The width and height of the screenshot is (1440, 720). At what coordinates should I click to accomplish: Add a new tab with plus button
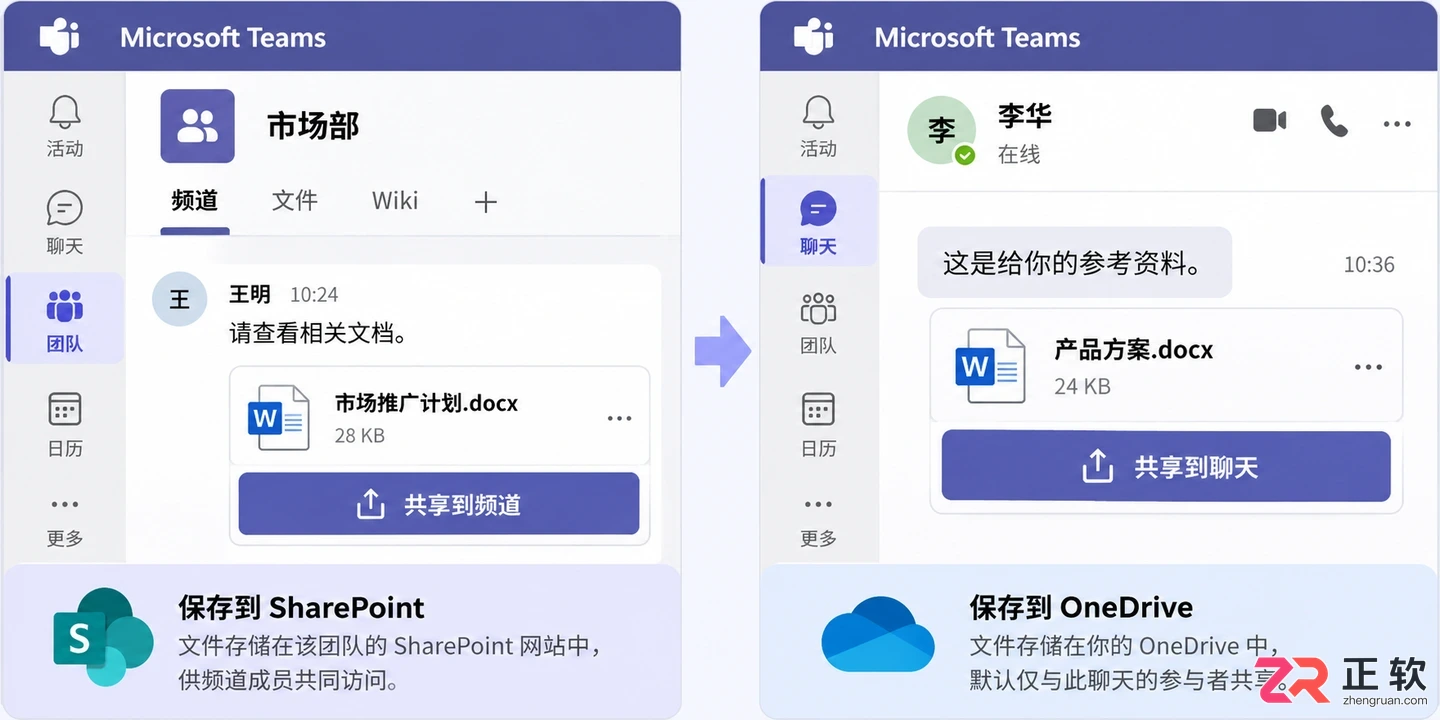click(x=485, y=202)
